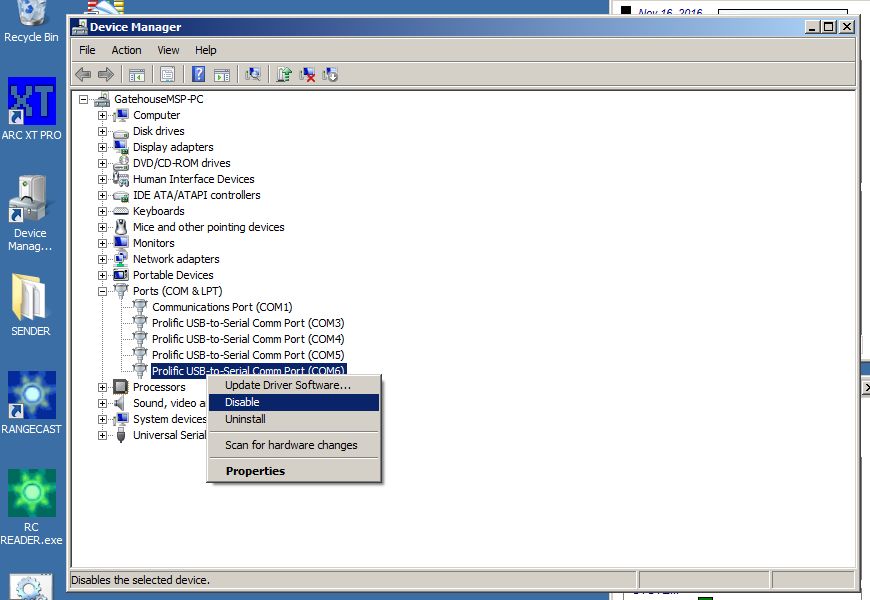Select Communications Port (COM1) row
Viewport: 870px width, 600px height.
click(222, 307)
